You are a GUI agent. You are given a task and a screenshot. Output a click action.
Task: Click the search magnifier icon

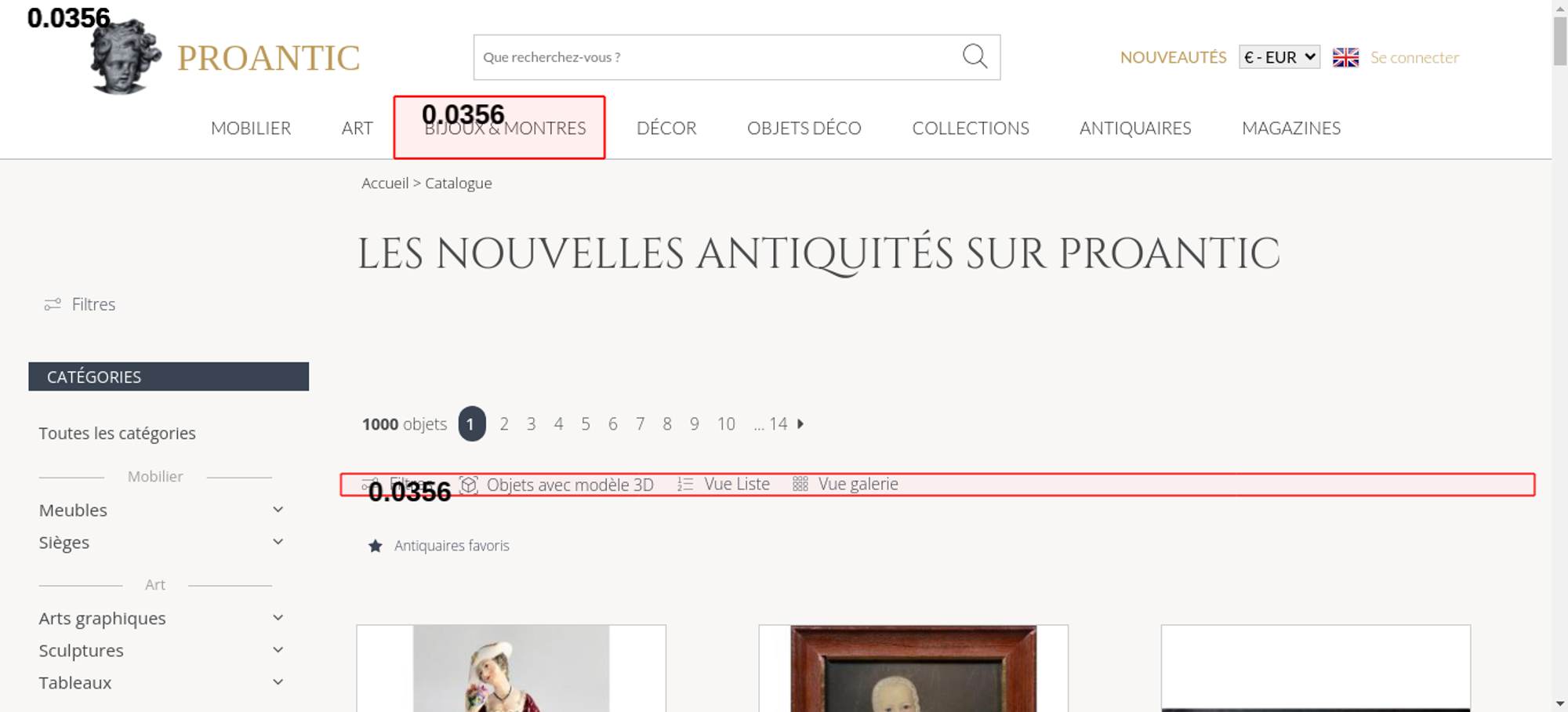pyautogui.click(x=975, y=56)
